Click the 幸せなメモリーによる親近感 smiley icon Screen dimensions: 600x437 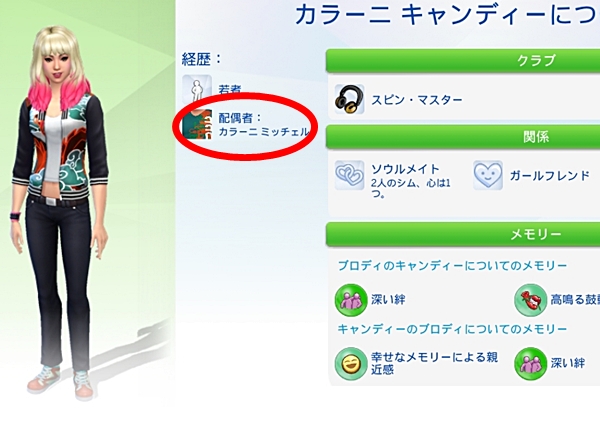[x=351, y=364]
